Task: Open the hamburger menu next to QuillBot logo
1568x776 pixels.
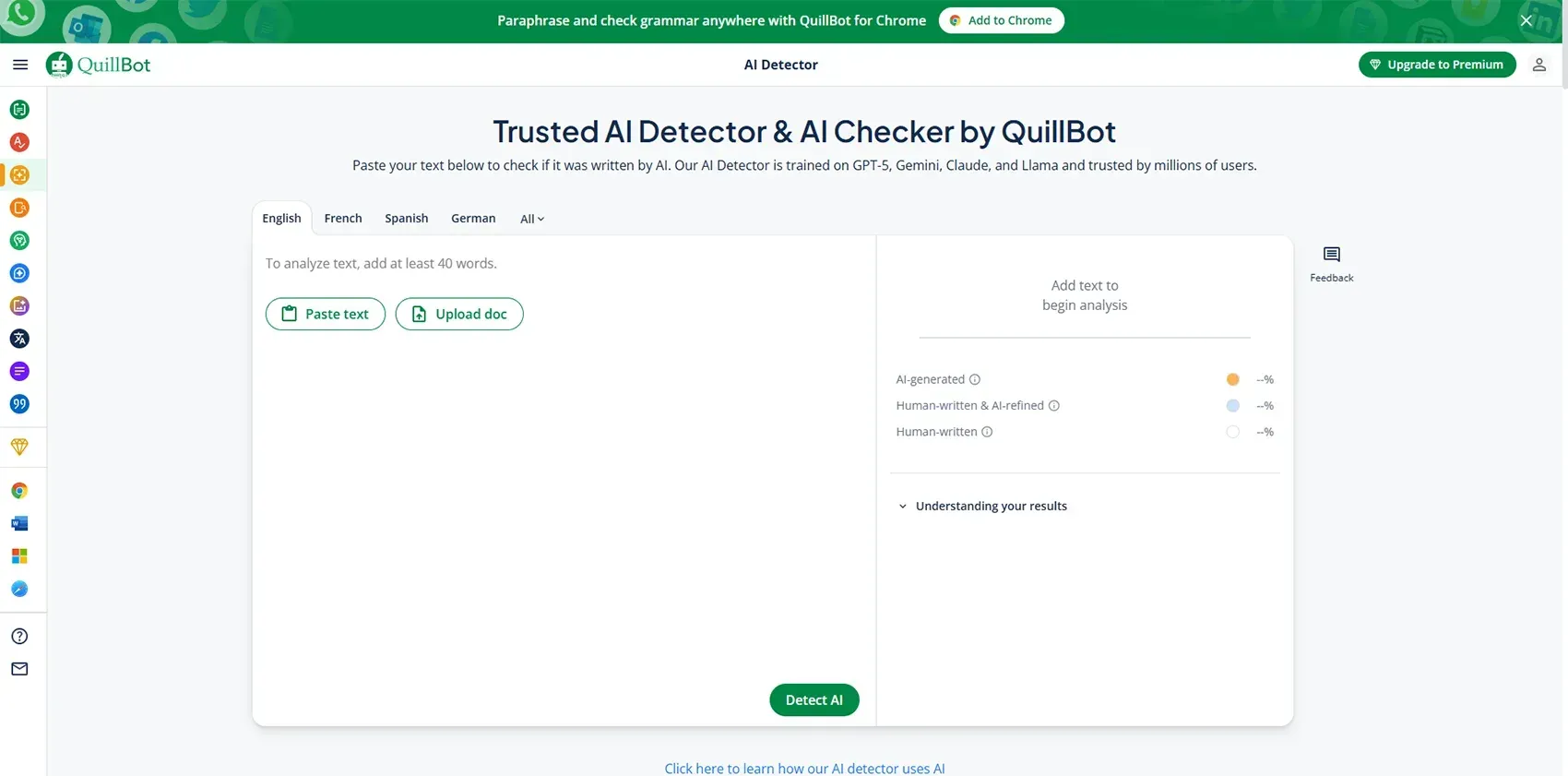Action: click(x=20, y=65)
